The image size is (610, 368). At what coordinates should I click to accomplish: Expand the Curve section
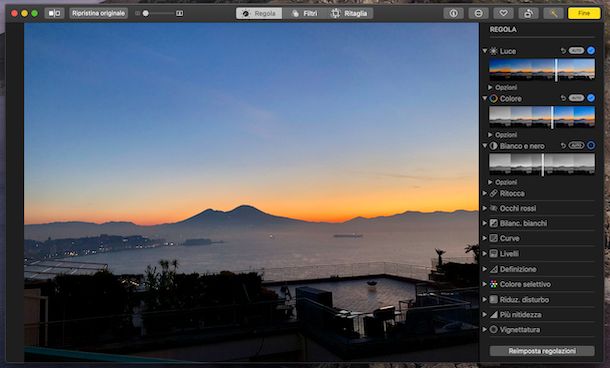[x=485, y=238]
